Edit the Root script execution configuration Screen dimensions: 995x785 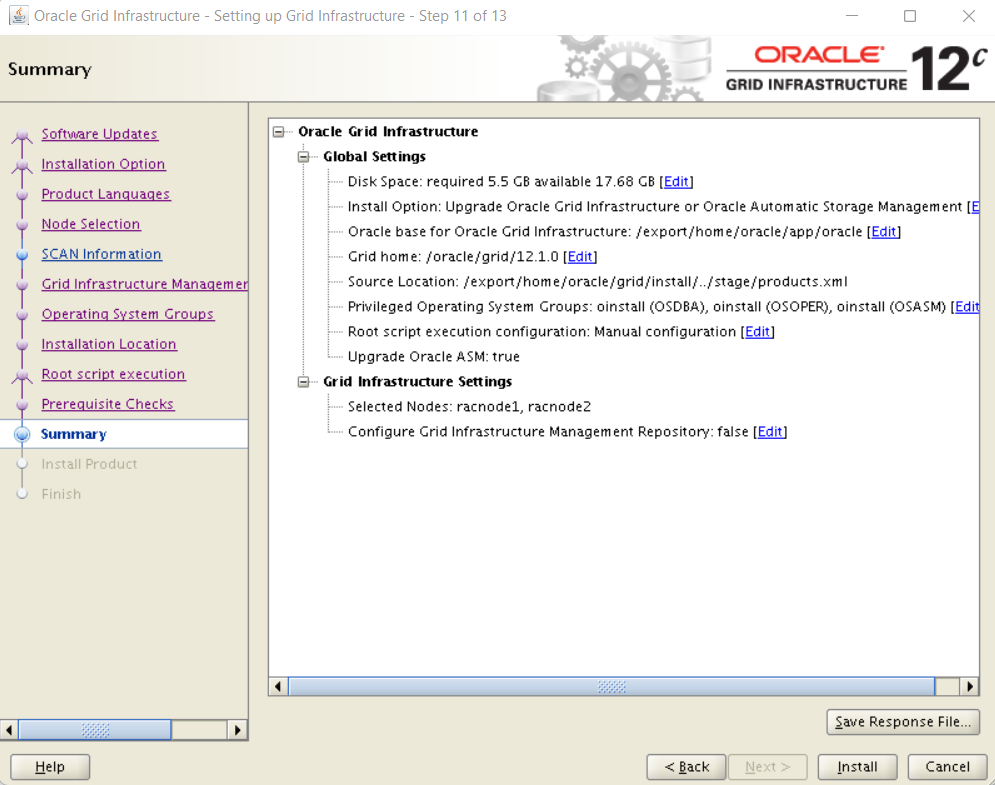[758, 331]
